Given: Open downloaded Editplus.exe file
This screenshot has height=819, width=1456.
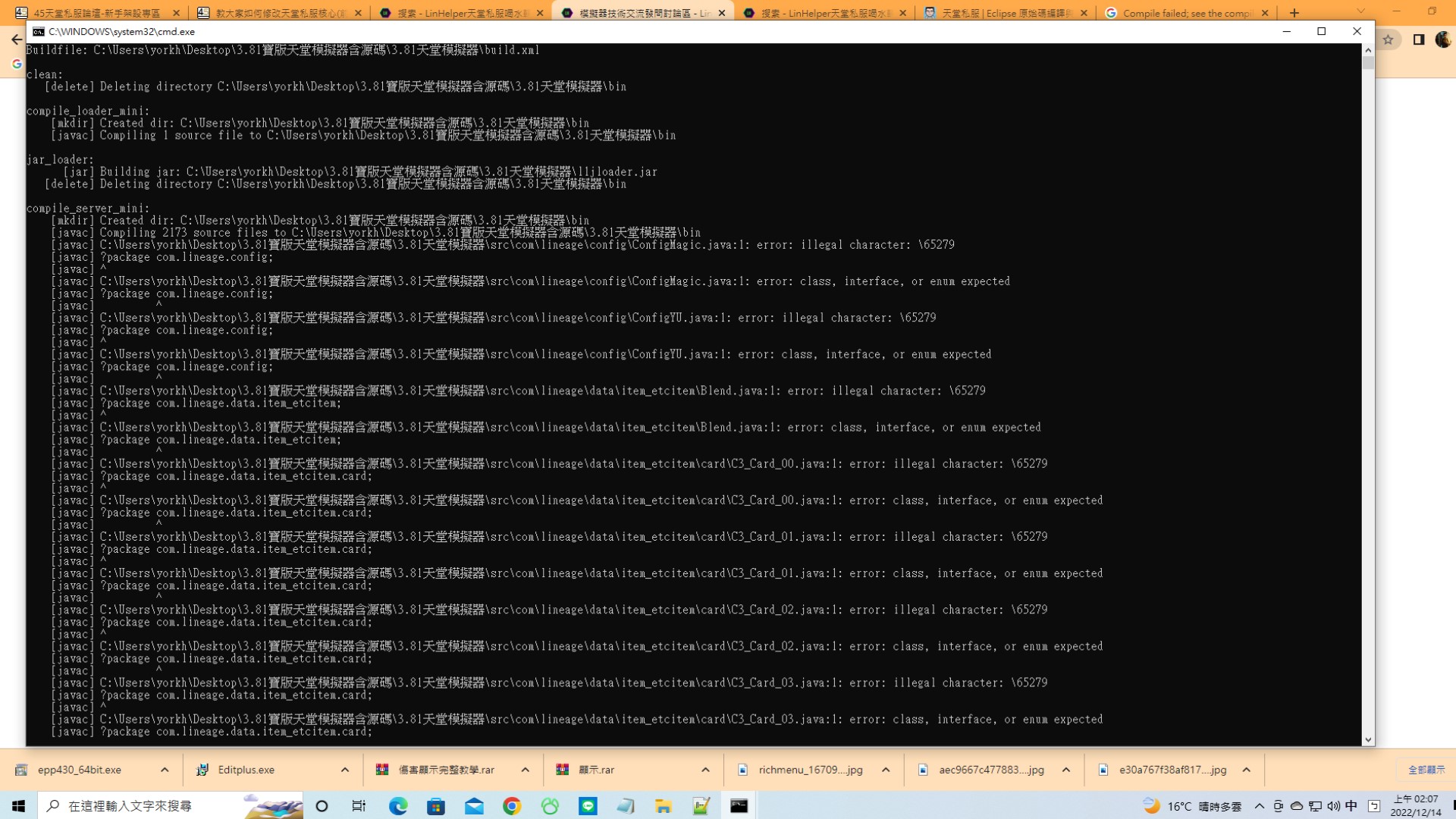Looking at the screenshot, I should point(246,770).
